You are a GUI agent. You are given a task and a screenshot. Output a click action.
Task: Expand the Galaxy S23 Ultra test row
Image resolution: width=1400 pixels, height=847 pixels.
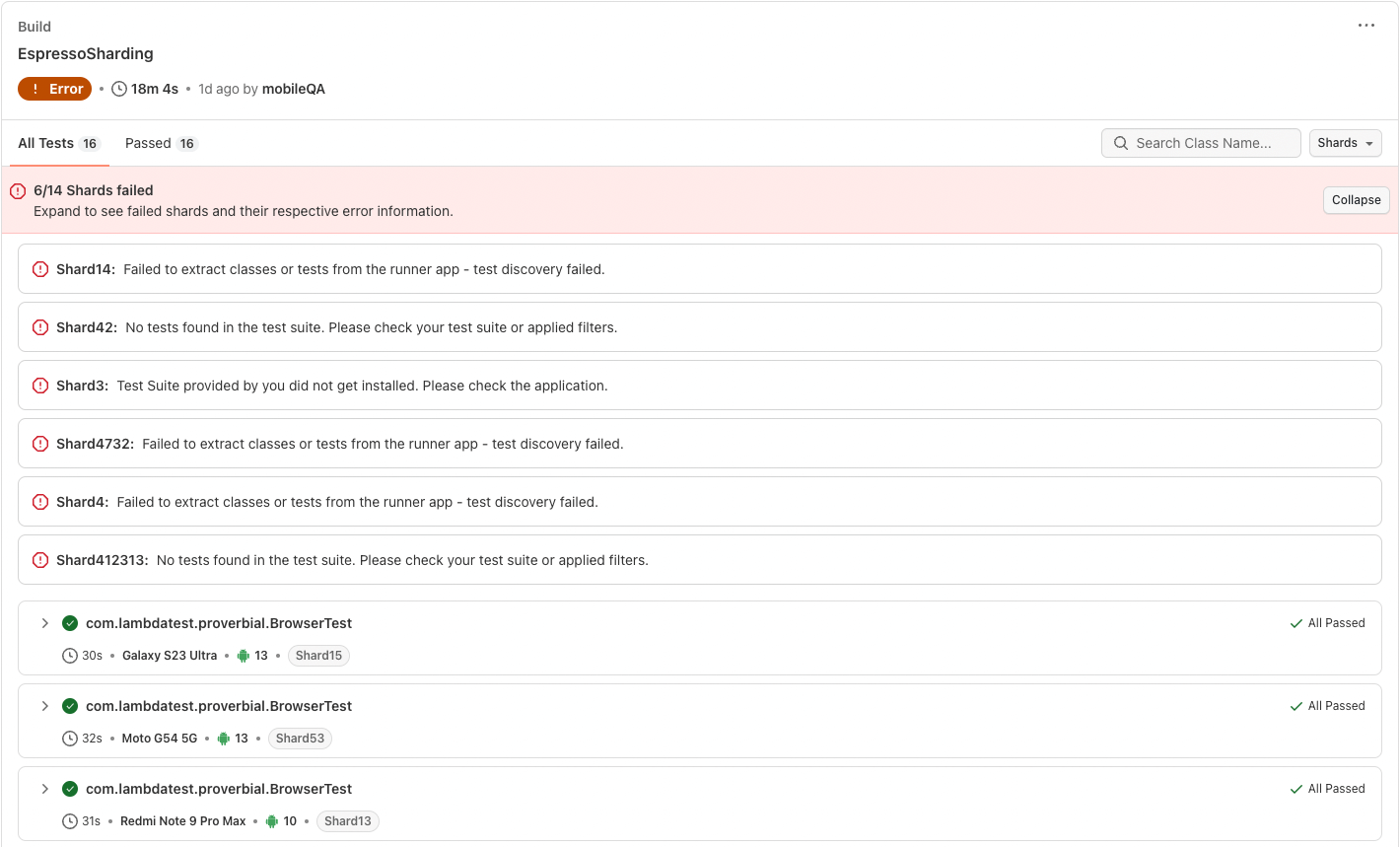tap(44, 623)
